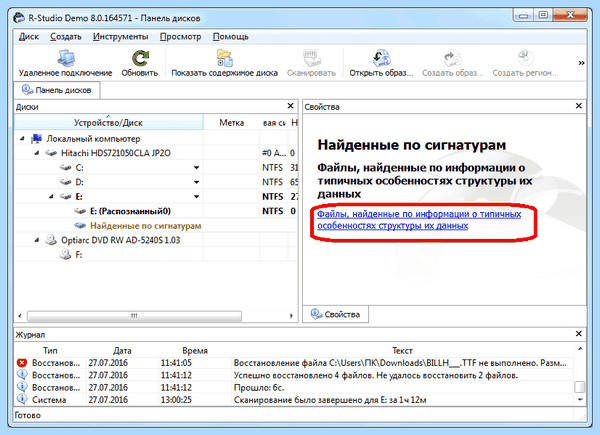Click the Тип log column header
This screenshot has width=600, height=435.
(50, 350)
